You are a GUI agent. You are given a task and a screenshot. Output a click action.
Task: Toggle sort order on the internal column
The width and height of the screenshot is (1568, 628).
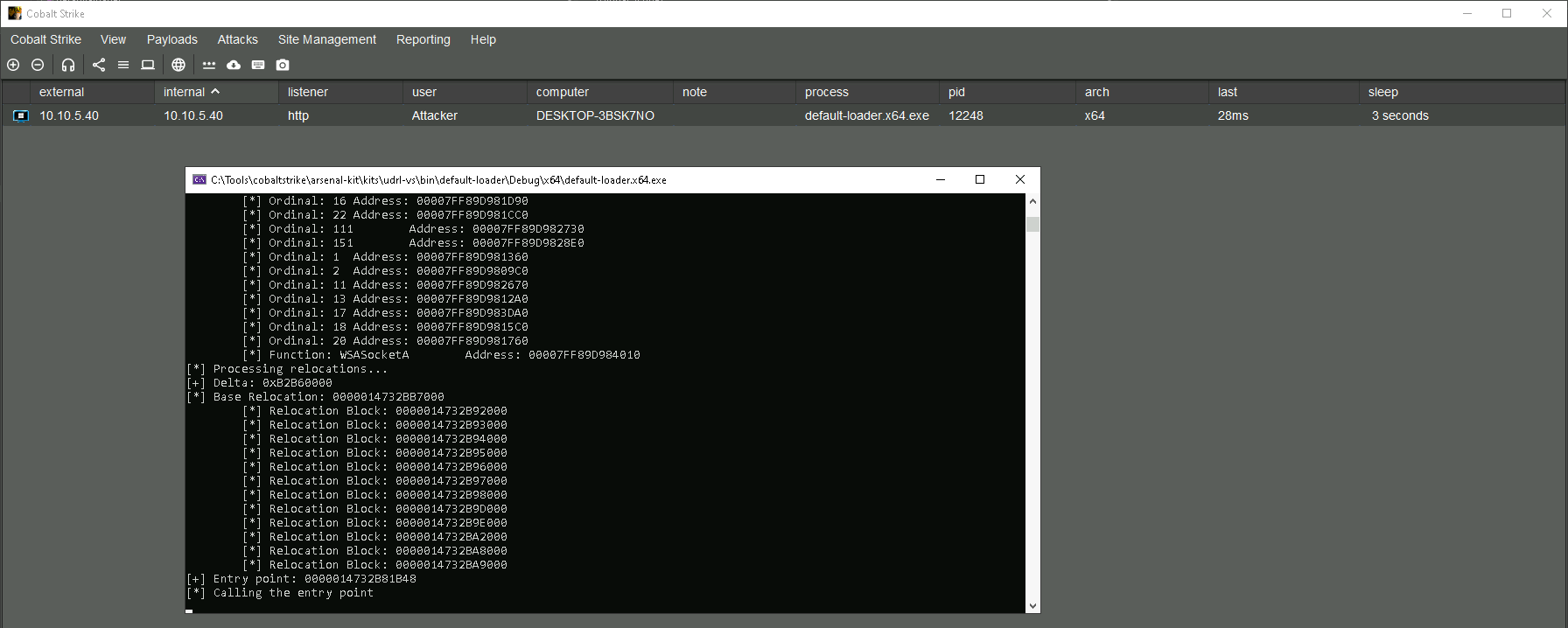192,92
